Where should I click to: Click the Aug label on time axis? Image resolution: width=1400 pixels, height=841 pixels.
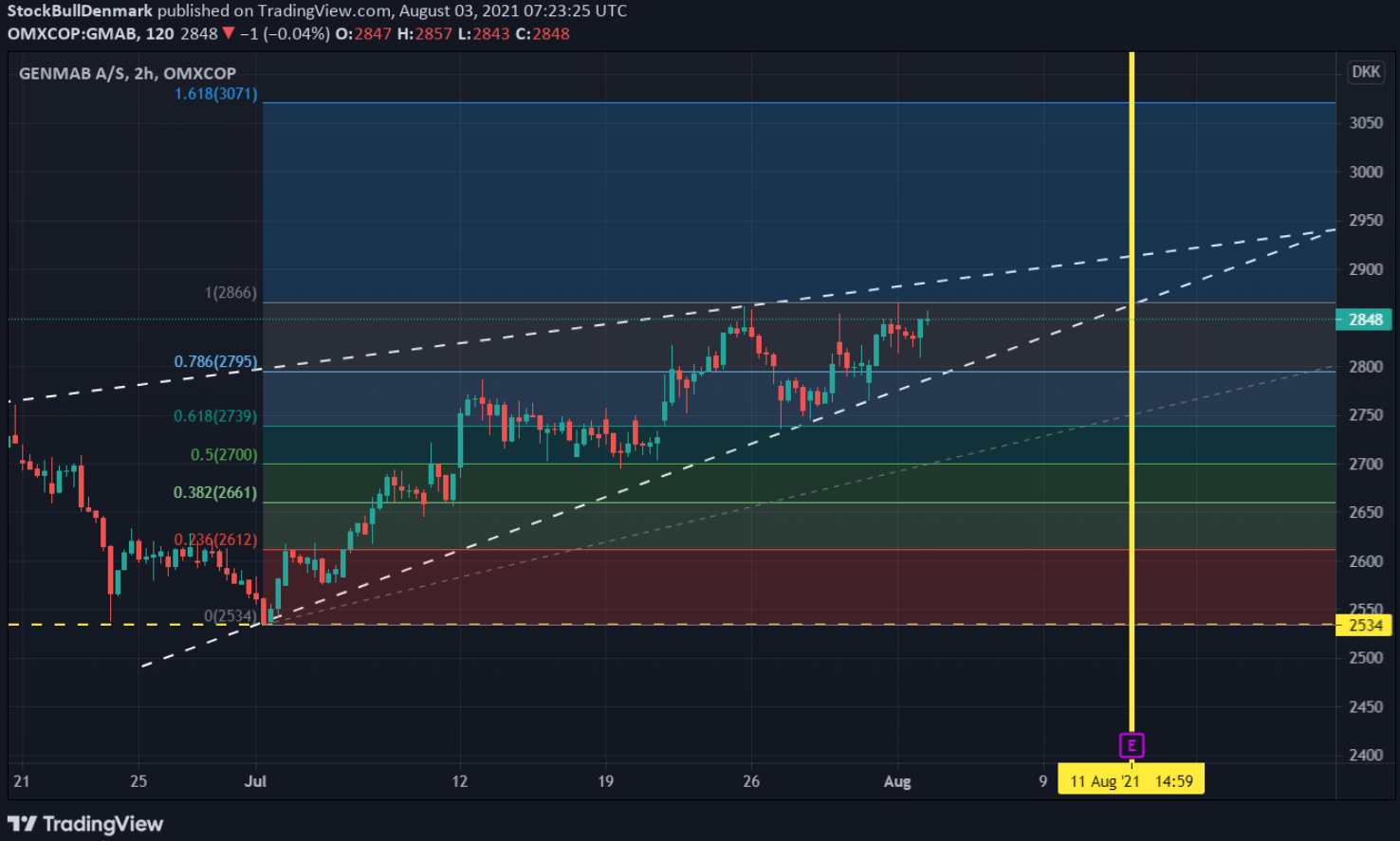click(x=897, y=781)
